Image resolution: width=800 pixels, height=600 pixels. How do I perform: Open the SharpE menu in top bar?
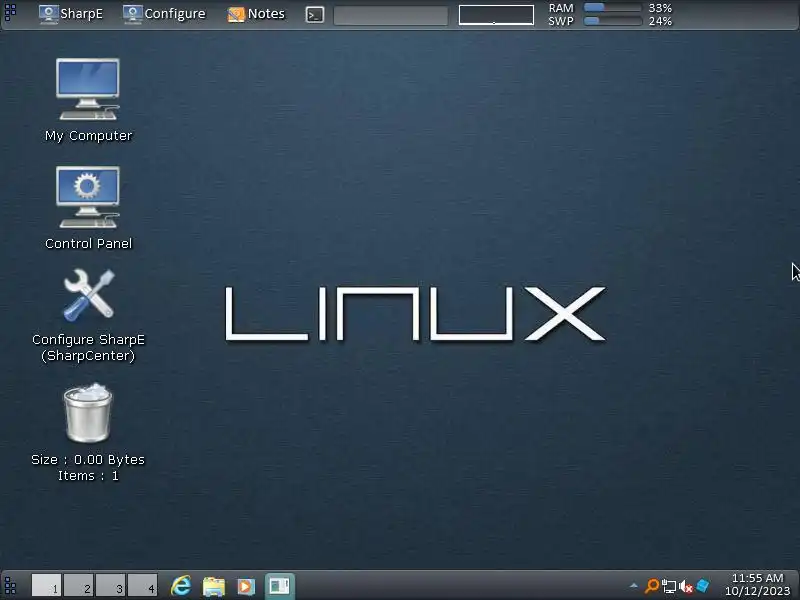(71, 14)
